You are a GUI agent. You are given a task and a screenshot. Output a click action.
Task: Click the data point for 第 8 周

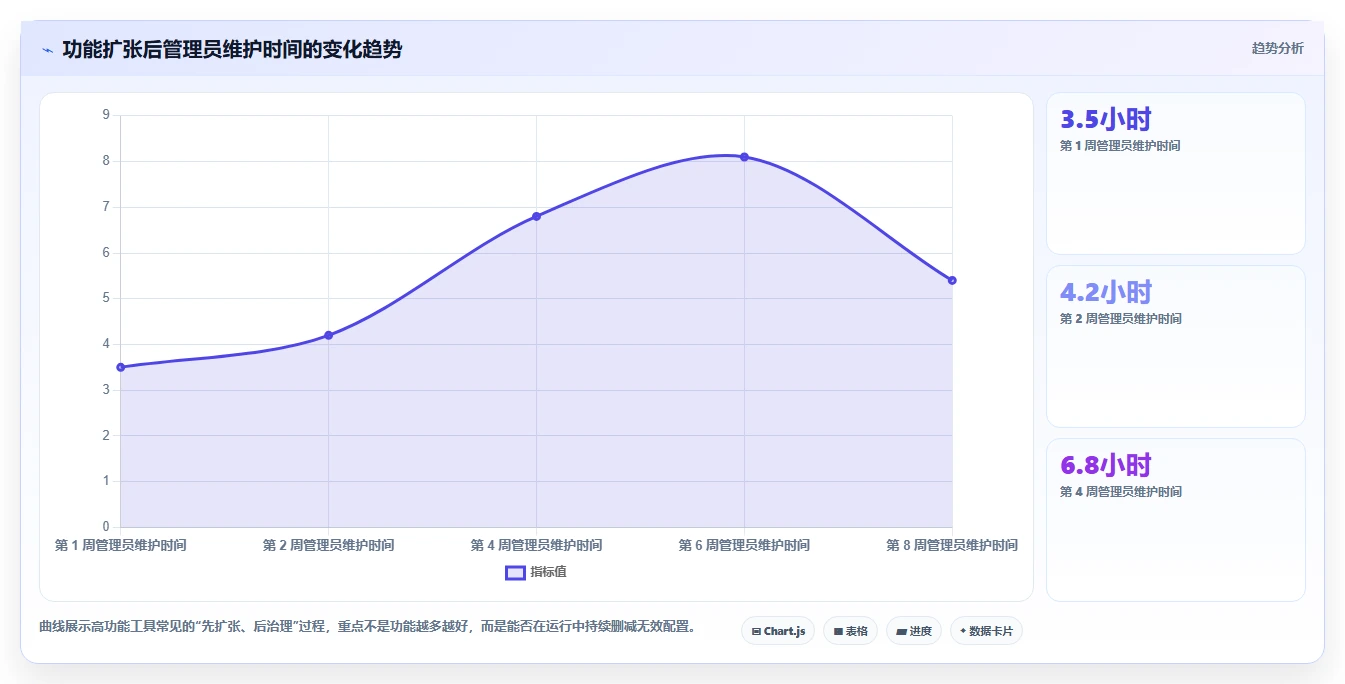tap(952, 280)
